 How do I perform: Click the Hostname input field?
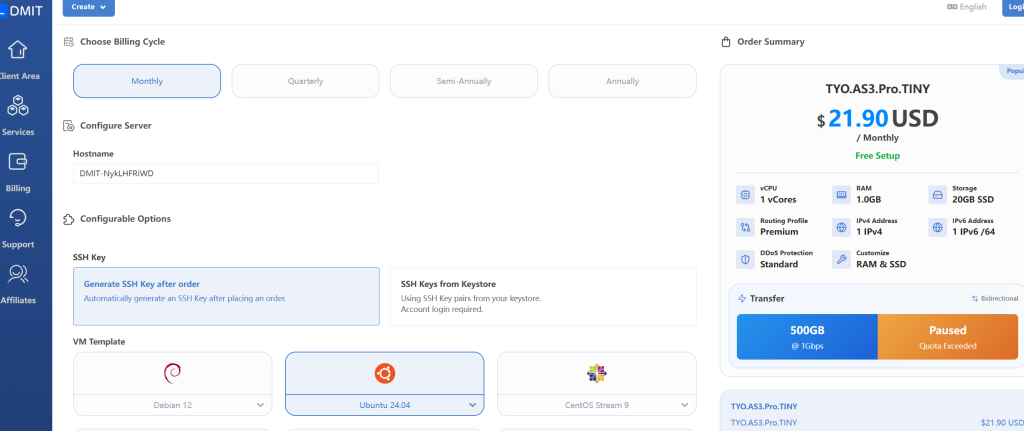(225, 173)
